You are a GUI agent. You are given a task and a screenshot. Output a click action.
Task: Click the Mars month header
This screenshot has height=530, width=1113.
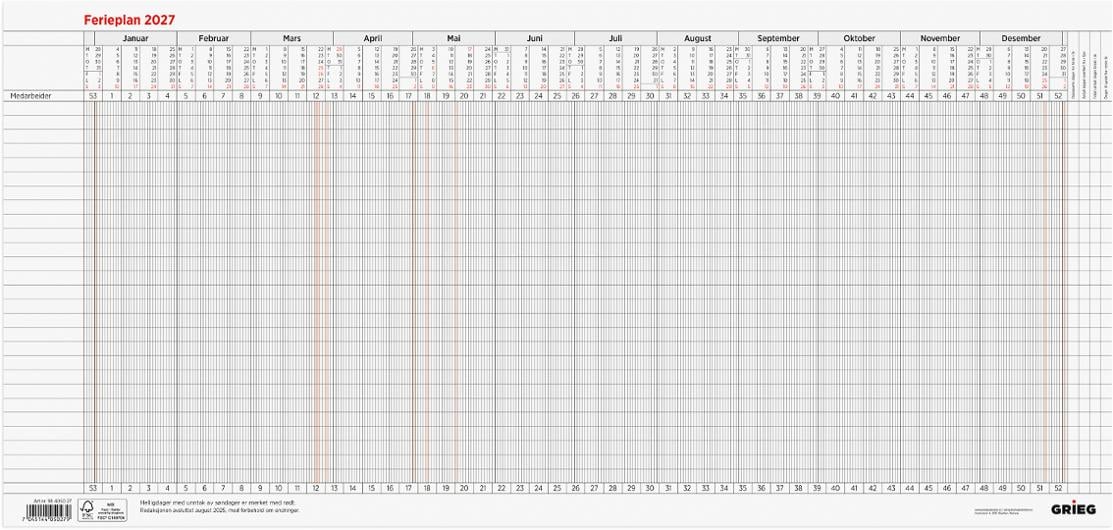pyautogui.click(x=292, y=38)
